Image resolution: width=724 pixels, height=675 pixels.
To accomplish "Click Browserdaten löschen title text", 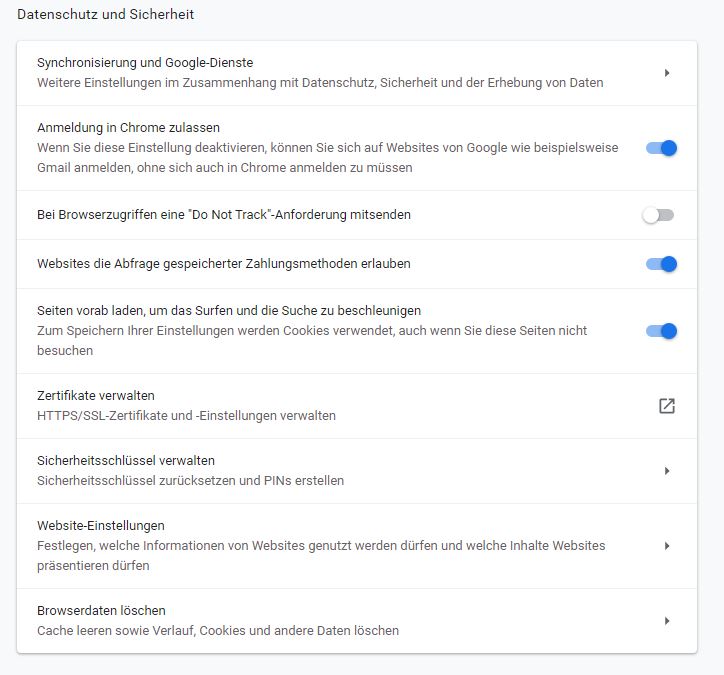I will (101, 611).
